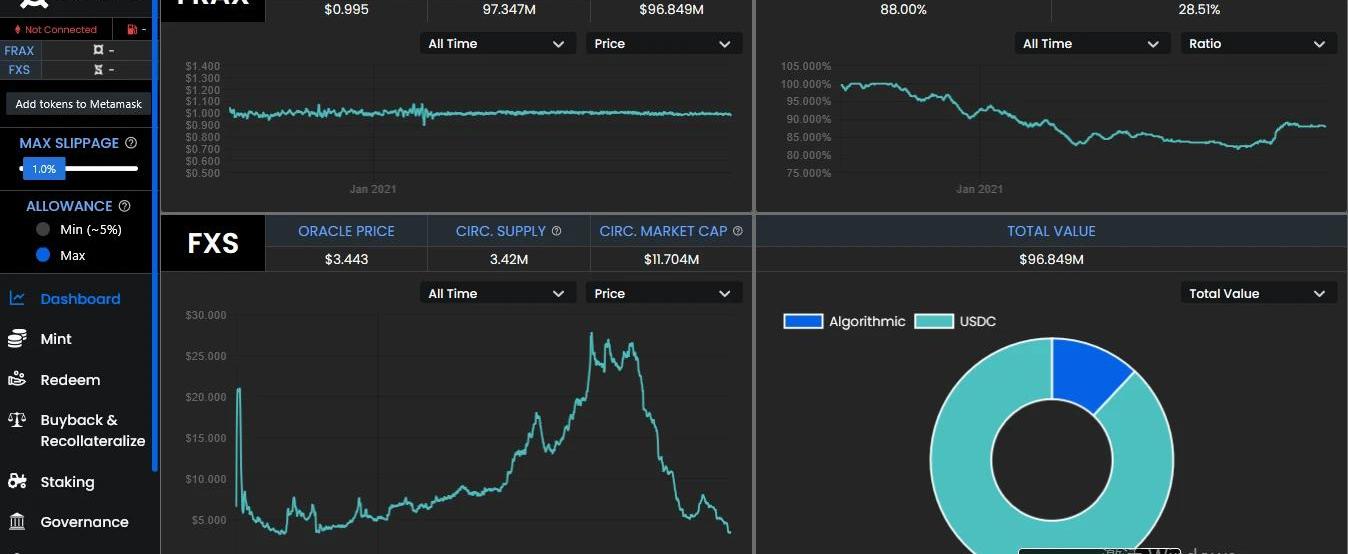Screen dimensions: 1348x554
Task: Open All Time dropdown on FRAX chart
Action: tap(497, 44)
